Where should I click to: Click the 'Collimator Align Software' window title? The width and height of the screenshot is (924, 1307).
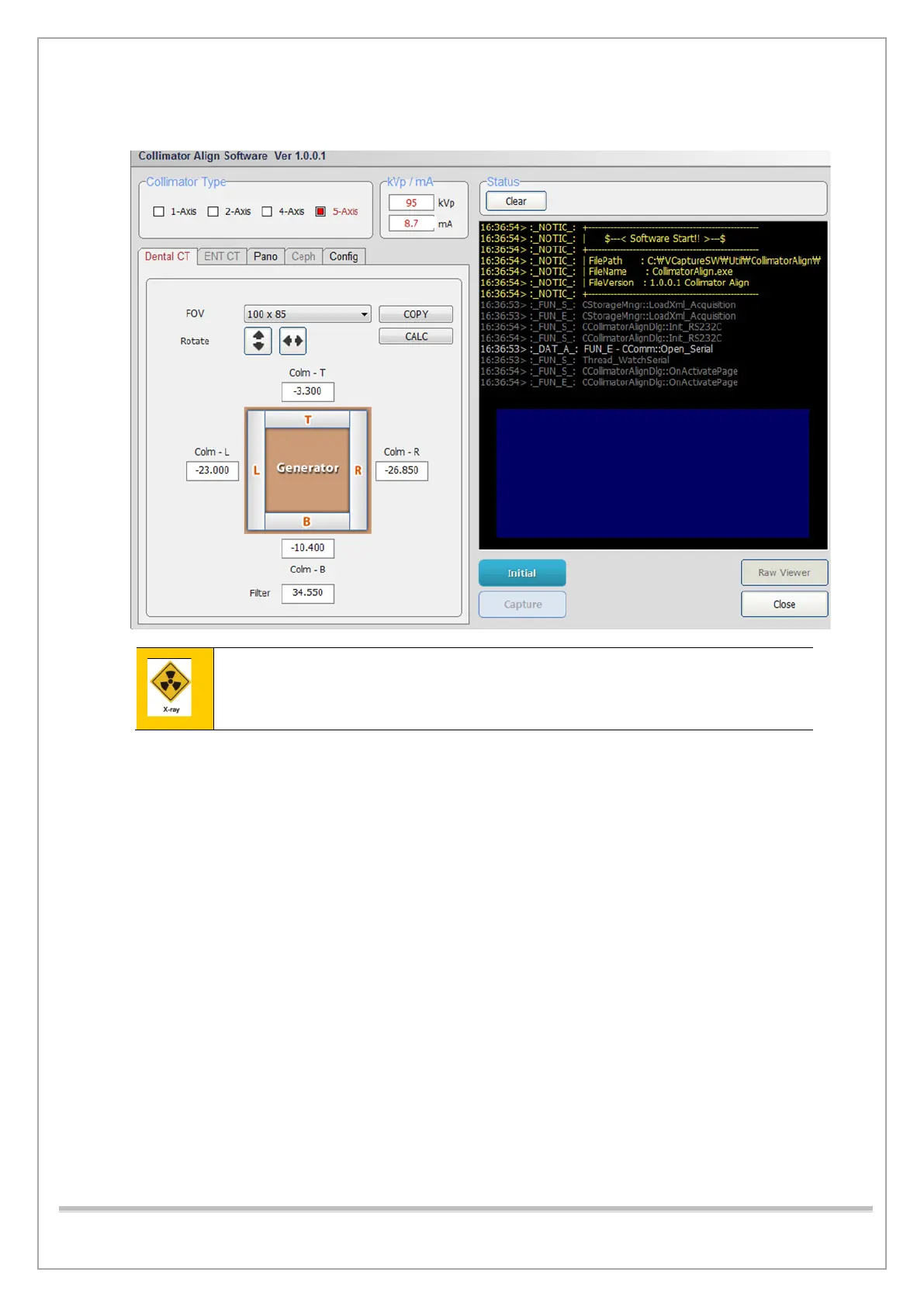pyautogui.click(x=232, y=156)
